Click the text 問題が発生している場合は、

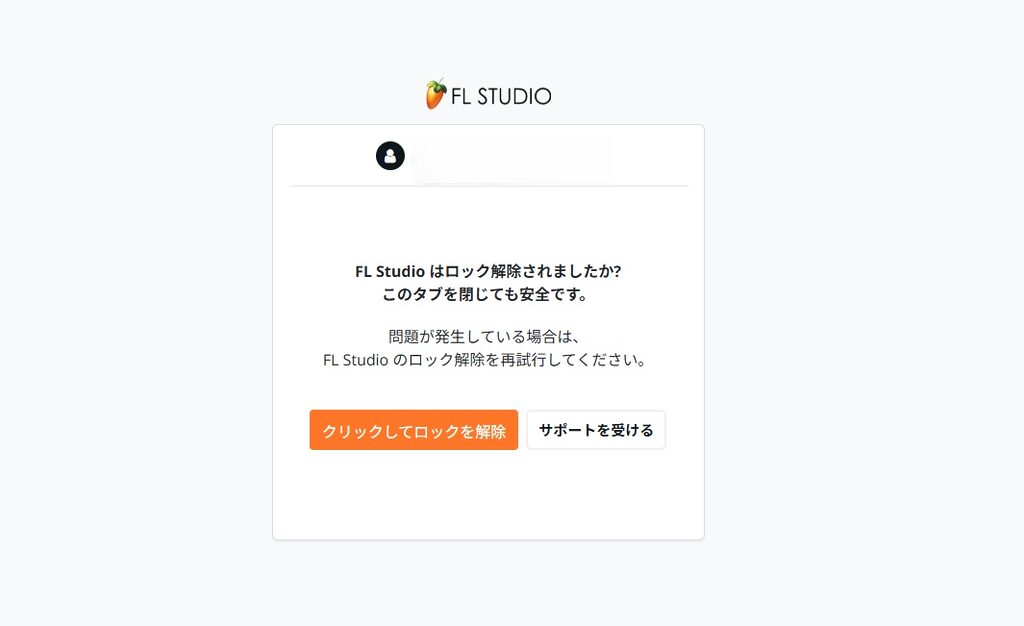pyautogui.click(x=484, y=337)
